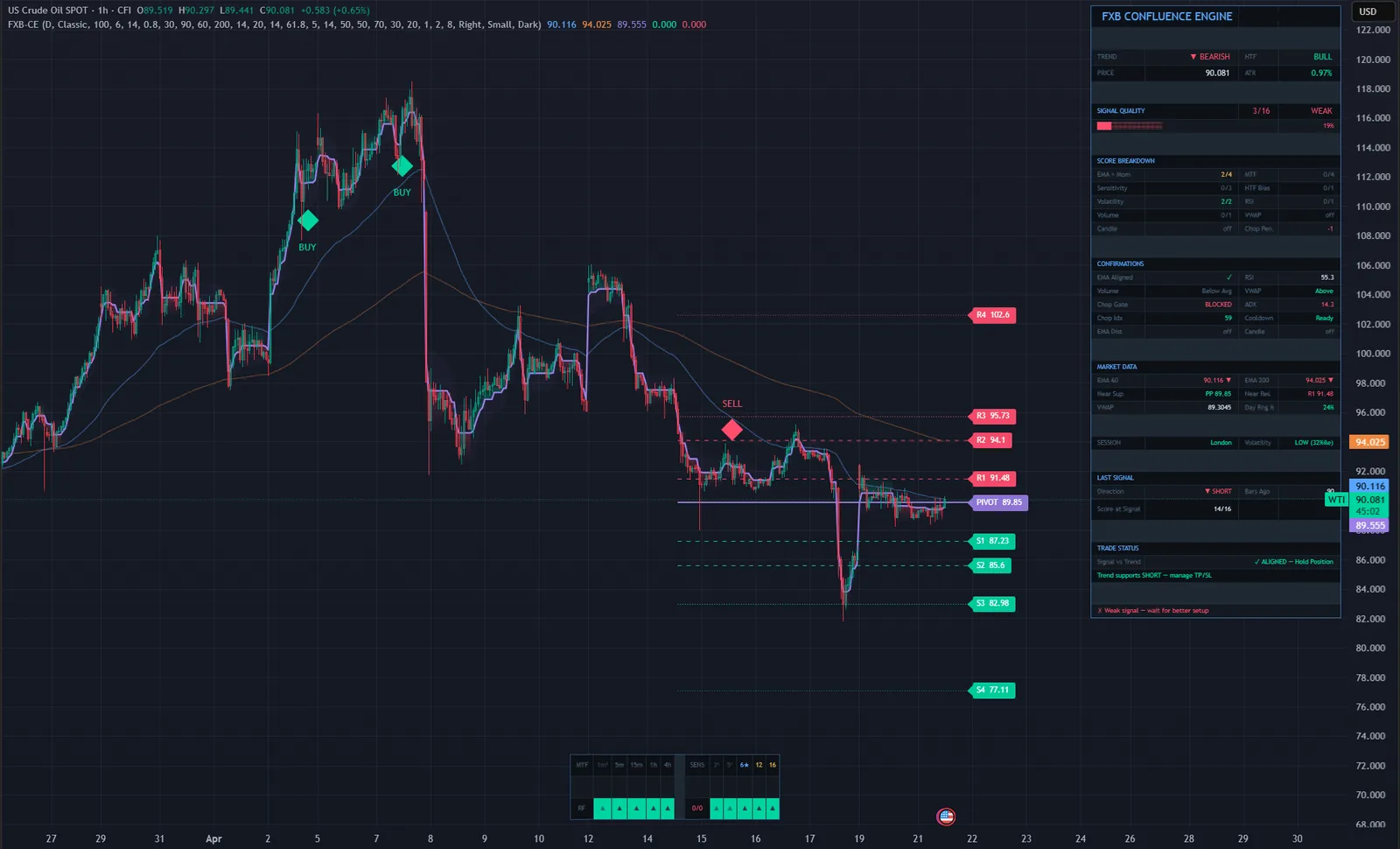Click the S4 77.11 support label
The height and width of the screenshot is (849, 1400).
[992, 690]
